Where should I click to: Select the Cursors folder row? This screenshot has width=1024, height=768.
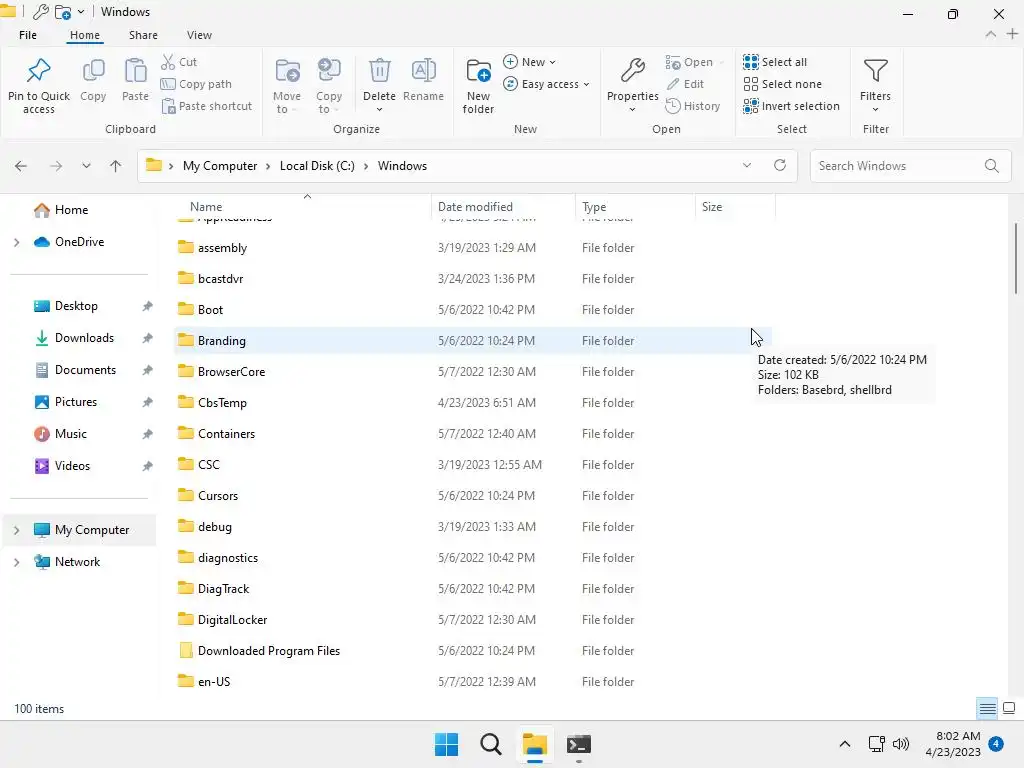click(473, 496)
